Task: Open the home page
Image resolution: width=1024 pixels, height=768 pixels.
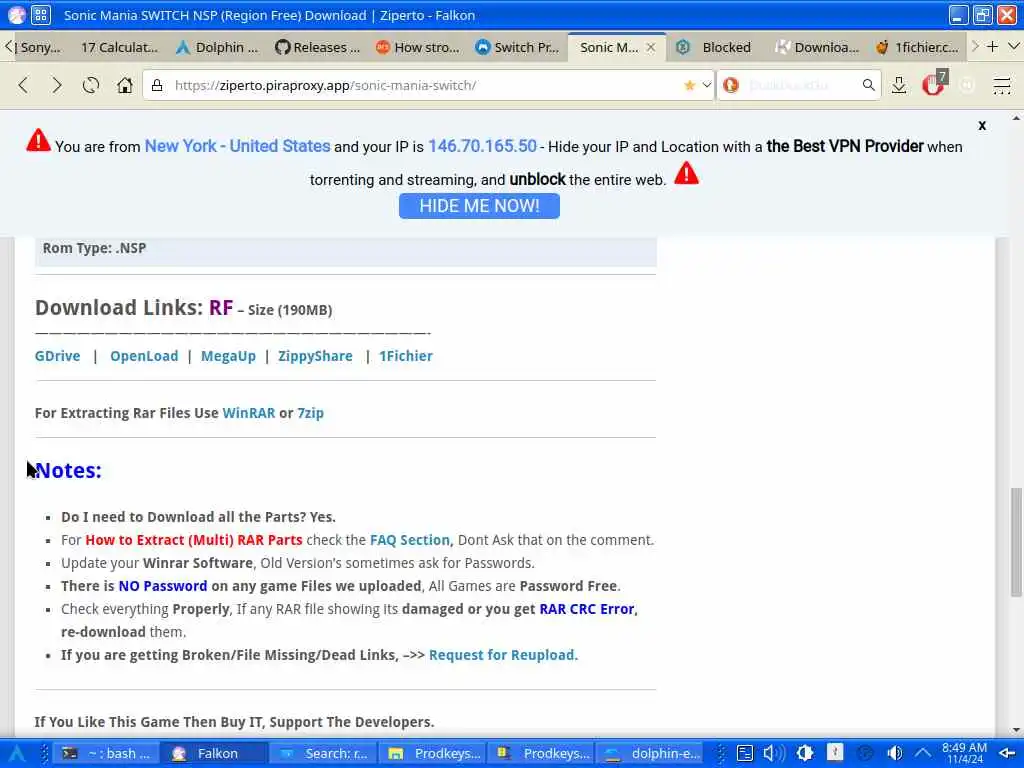Action: (x=124, y=85)
